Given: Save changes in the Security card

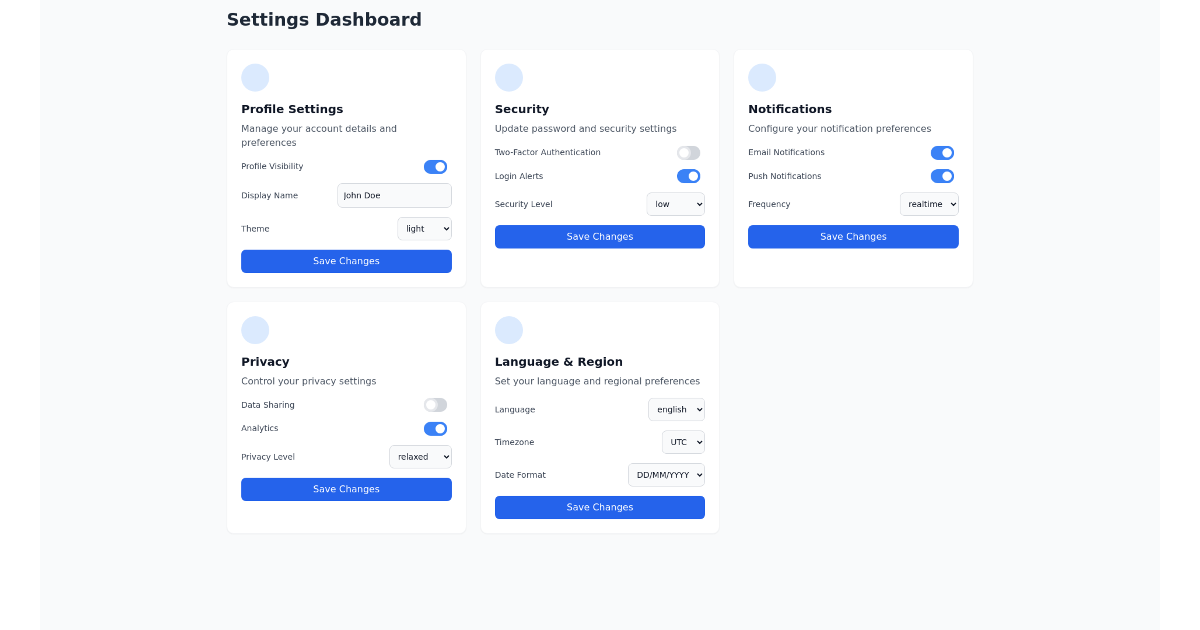Looking at the screenshot, I should (x=599, y=236).
